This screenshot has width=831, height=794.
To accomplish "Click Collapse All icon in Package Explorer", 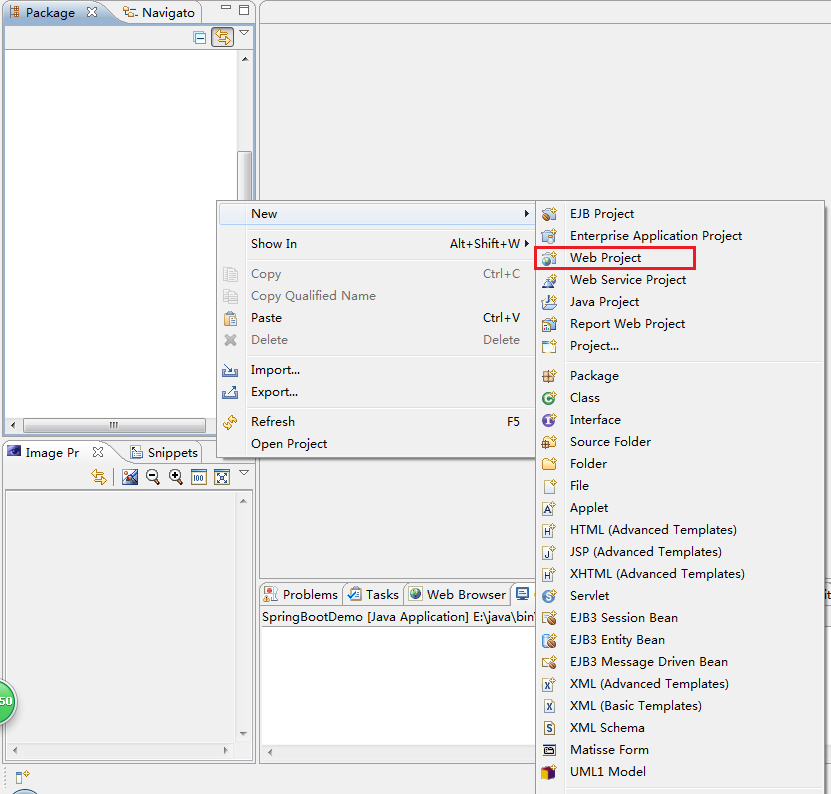I will pos(200,37).
